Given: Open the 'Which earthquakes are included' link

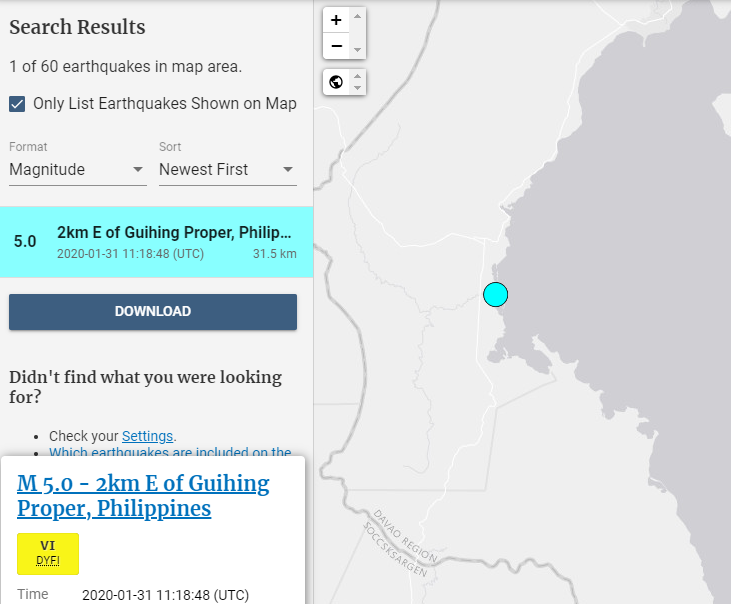Looking at the screenshot, I should (170, 452).
